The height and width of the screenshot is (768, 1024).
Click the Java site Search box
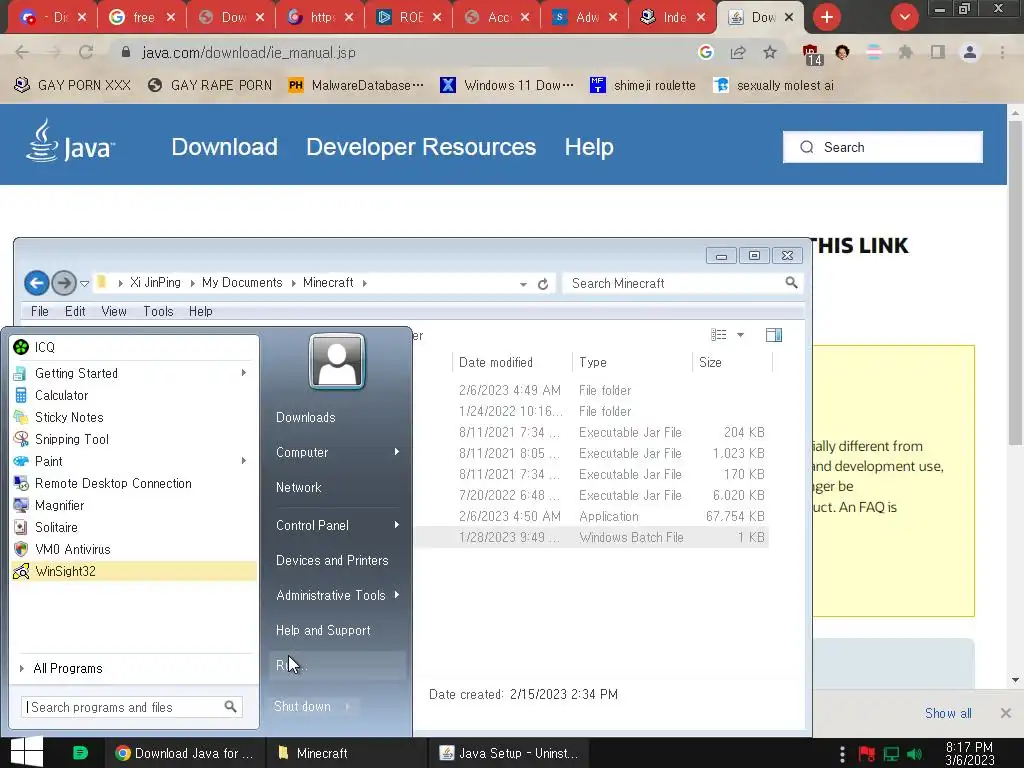coord(883,147)
